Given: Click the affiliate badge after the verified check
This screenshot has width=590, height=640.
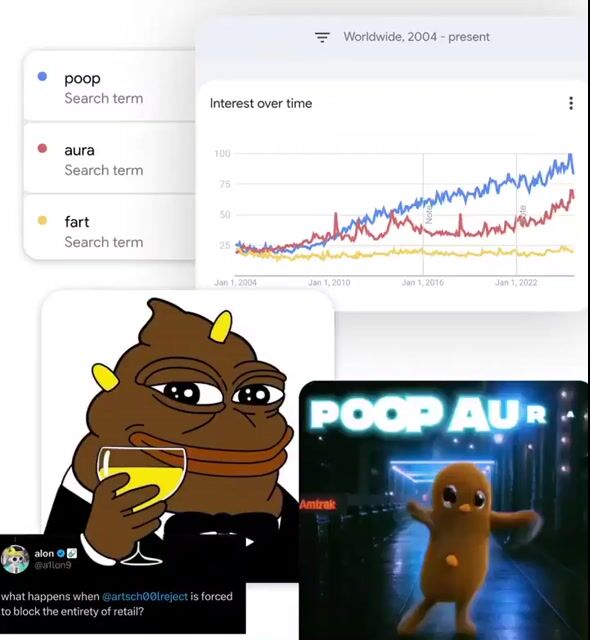Looking at the screenshot, I should tap(71, 553).
